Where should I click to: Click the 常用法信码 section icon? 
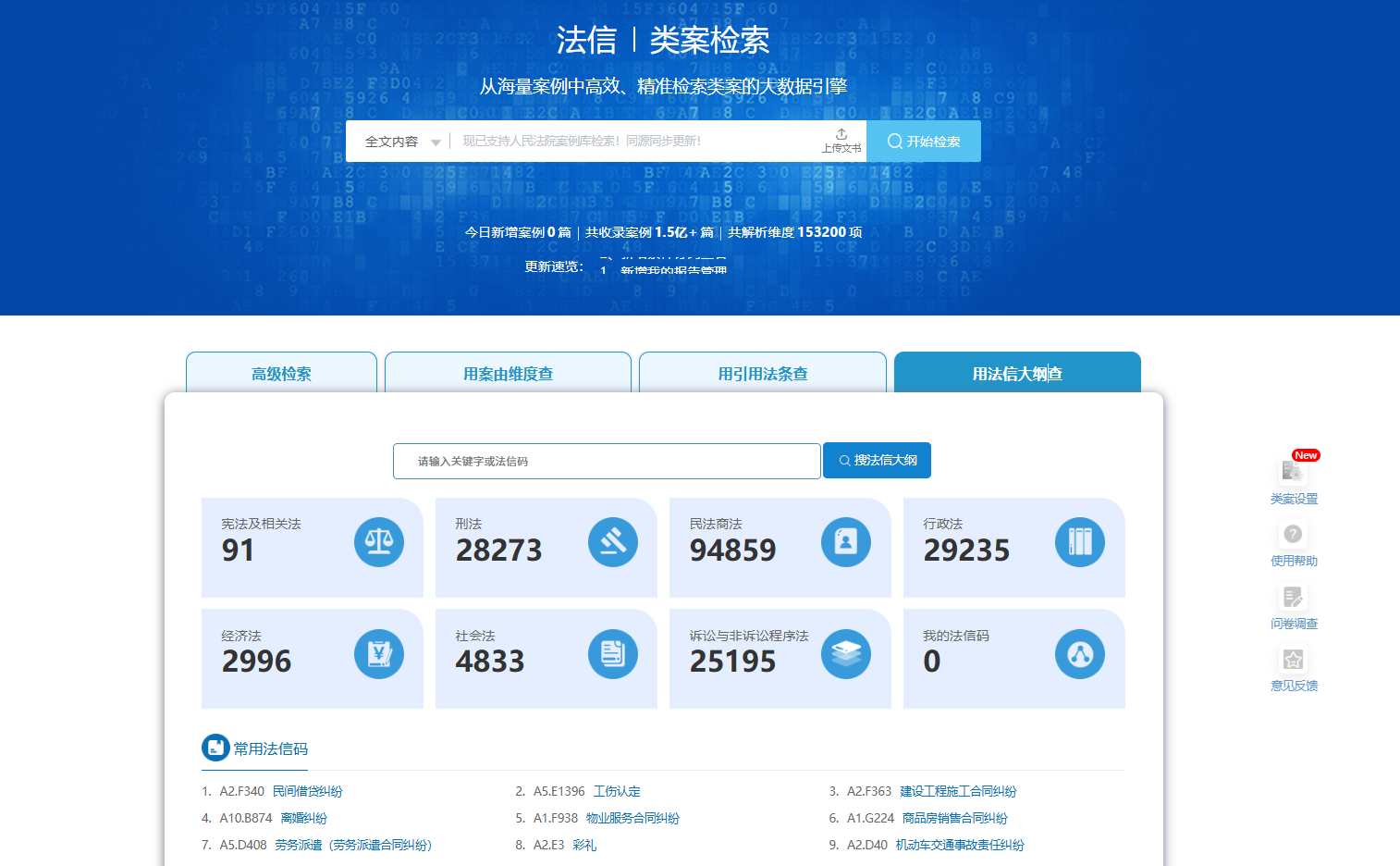215,748
